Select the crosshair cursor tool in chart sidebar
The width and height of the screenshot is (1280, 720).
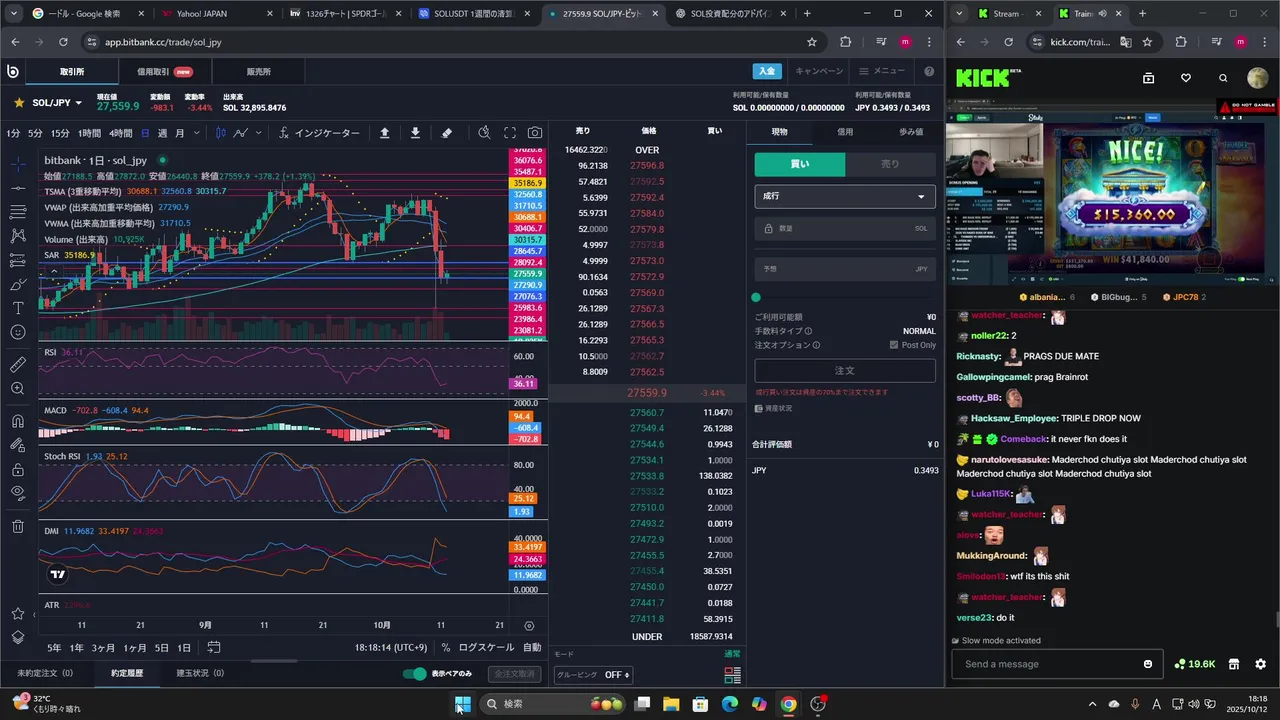click(18, 163)
